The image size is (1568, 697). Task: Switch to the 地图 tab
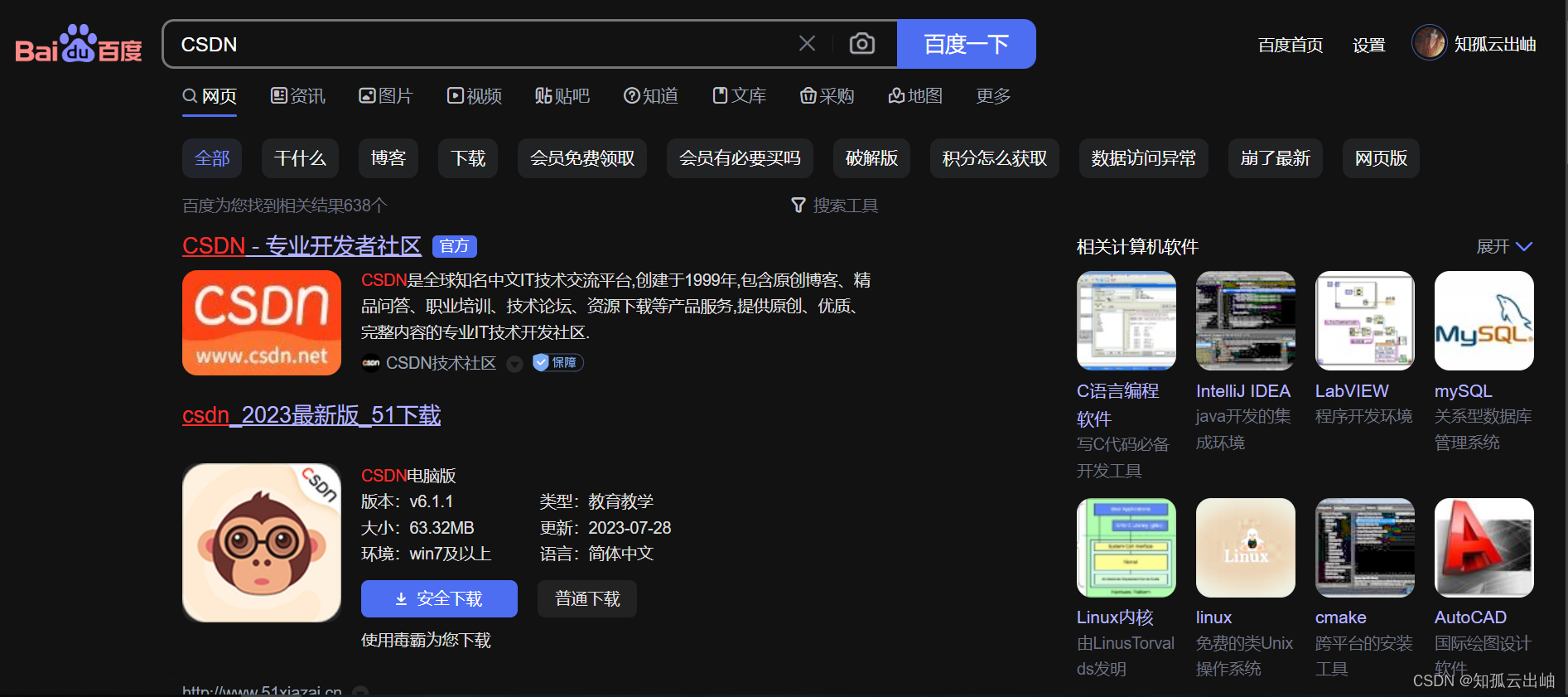[x=915, y=96]
